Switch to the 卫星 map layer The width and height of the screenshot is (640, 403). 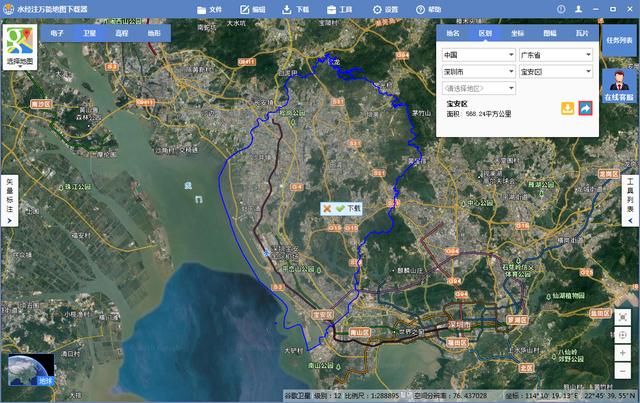point(89,33)
